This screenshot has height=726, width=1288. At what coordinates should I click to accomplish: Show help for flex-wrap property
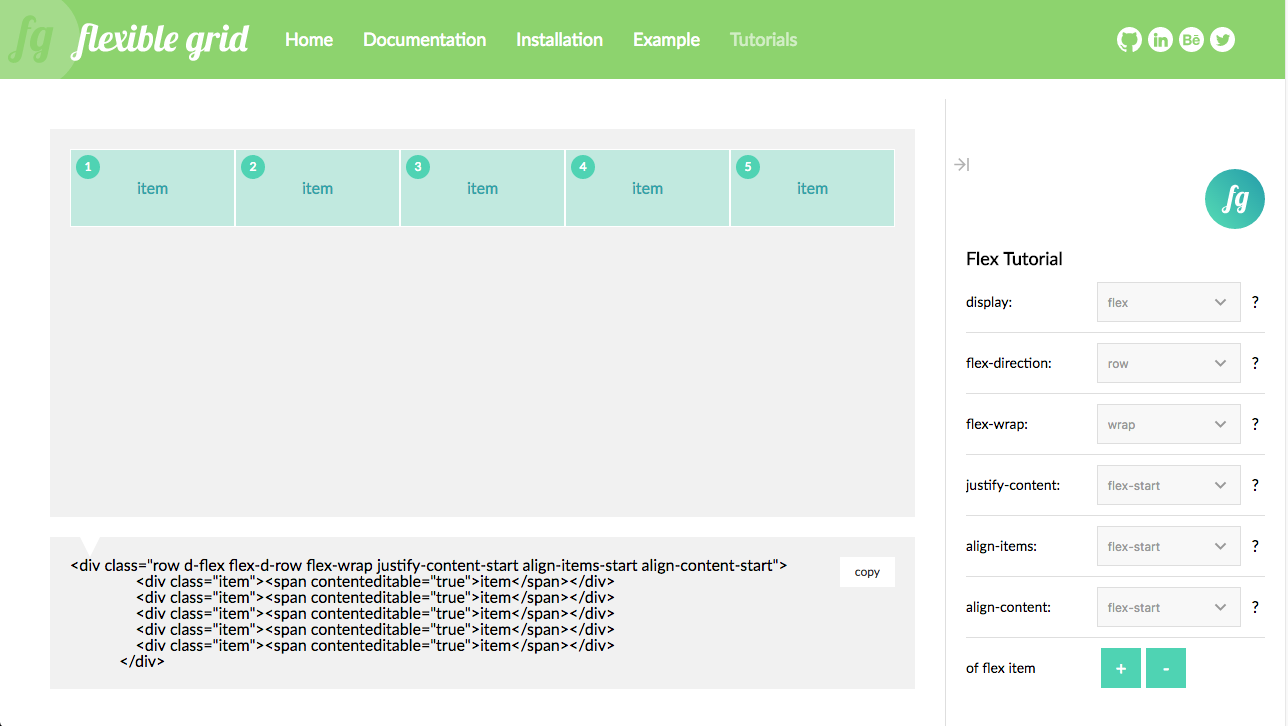click(1255, 424)
